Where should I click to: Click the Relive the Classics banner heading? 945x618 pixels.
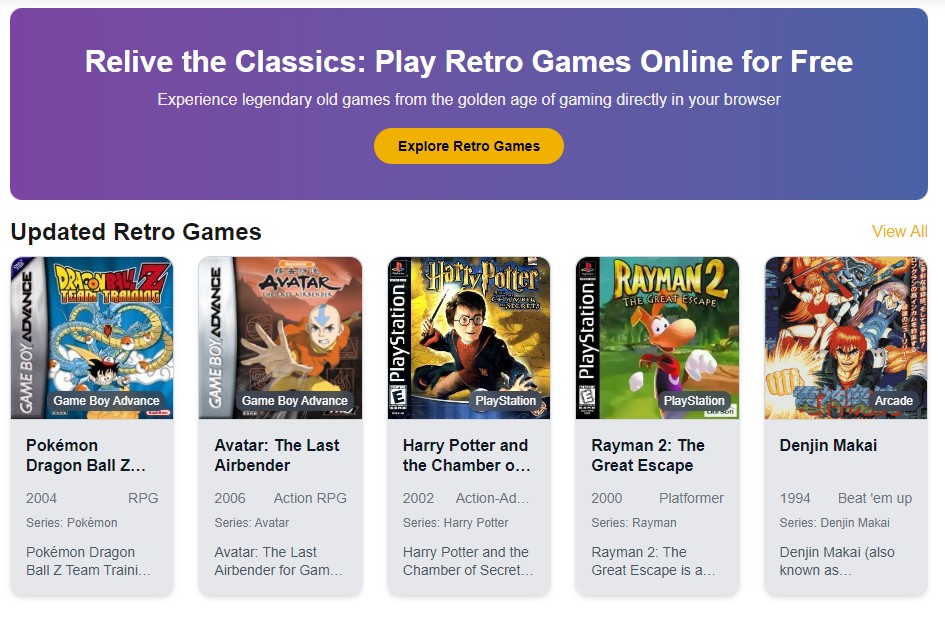click(469, 62)
